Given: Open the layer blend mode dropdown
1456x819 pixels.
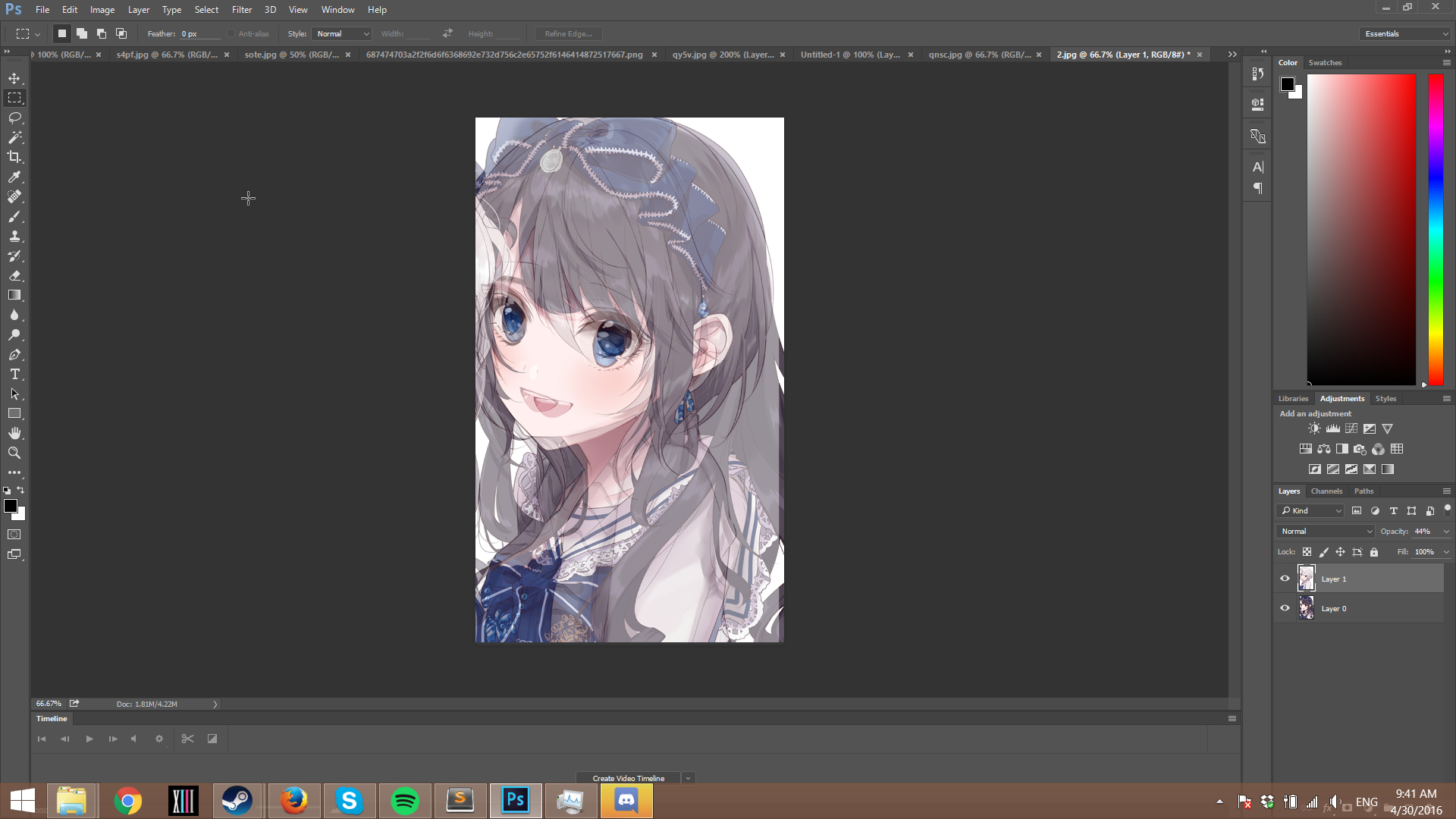Looking at the screenshot, I should point(1326,532).
